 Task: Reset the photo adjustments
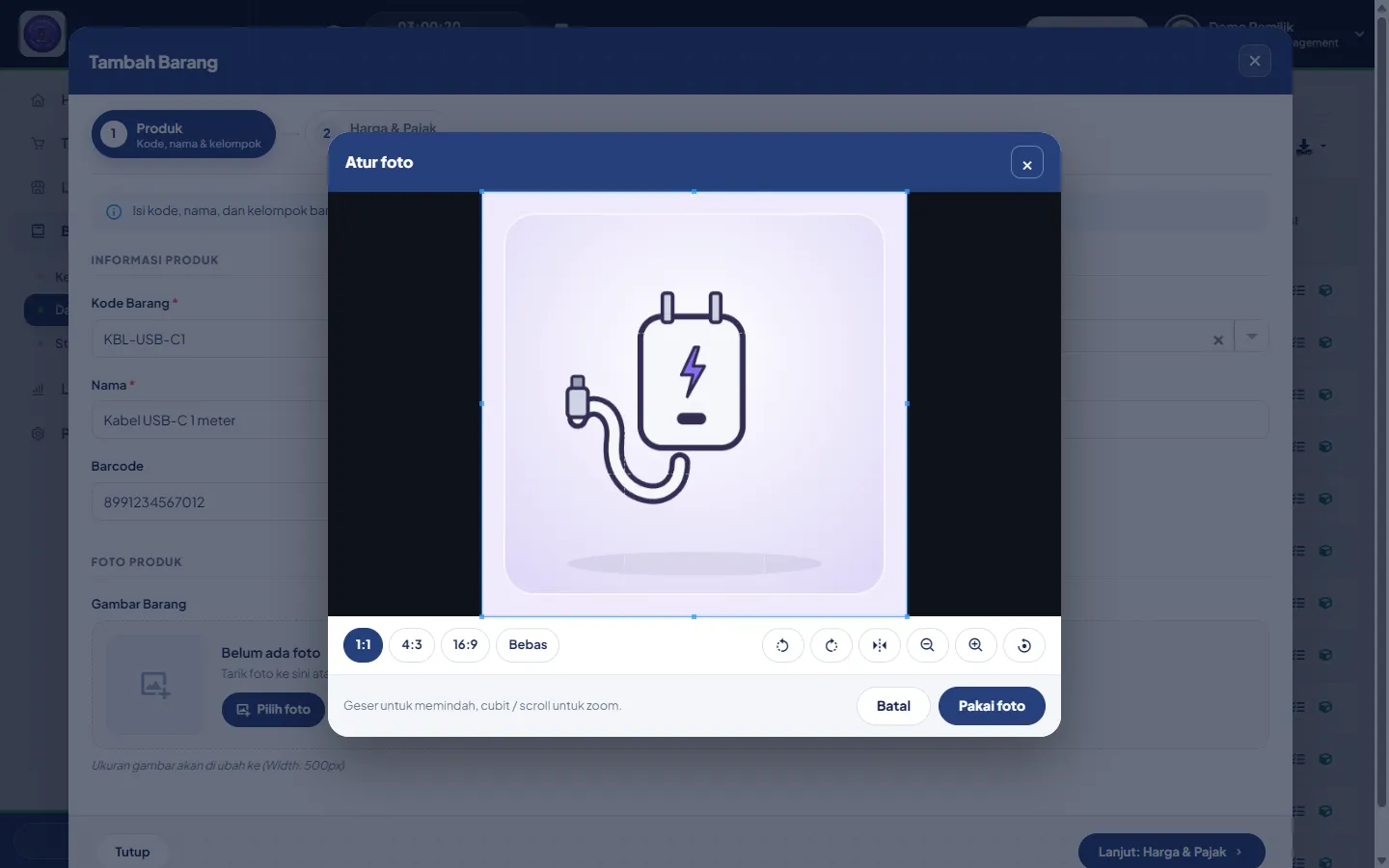click(1024, 645)
